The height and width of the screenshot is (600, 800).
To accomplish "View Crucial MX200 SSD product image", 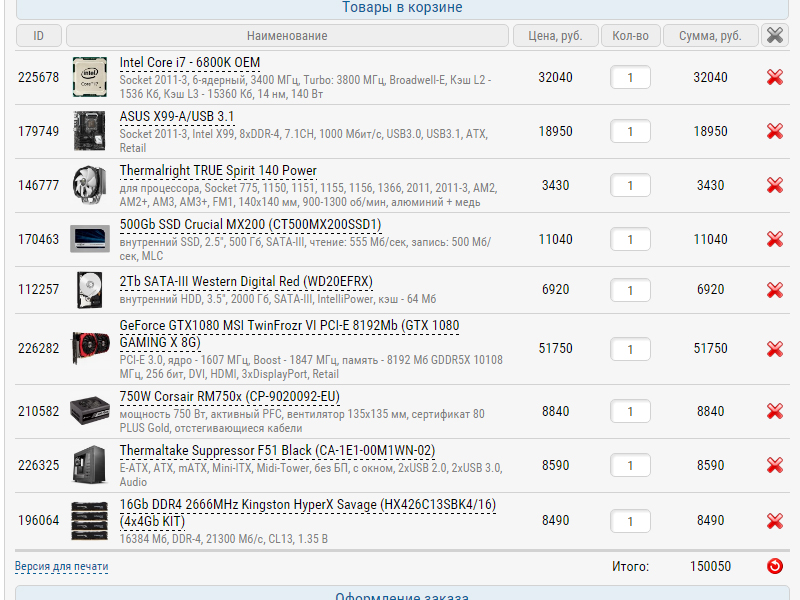I will click(x=90, y=239).
